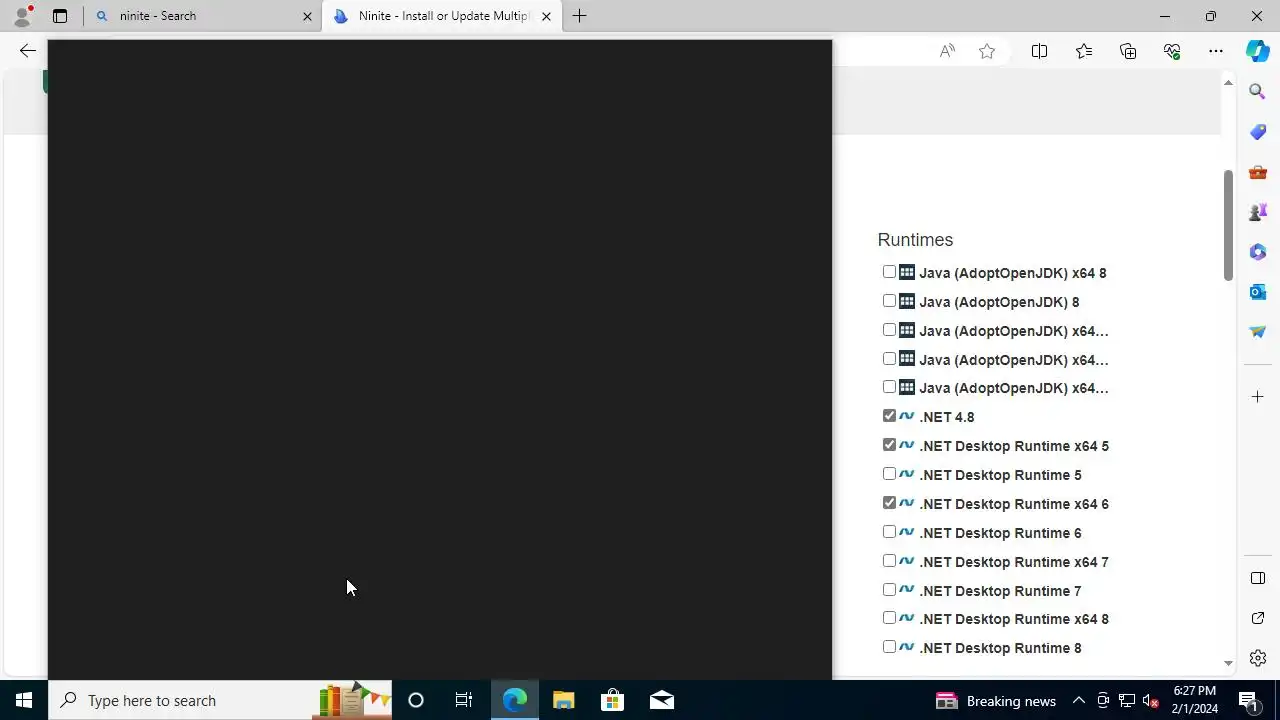Open Collections panel
This screenshot has height=720, width=1280.
pyautogui.click(x=1128, y=51)
